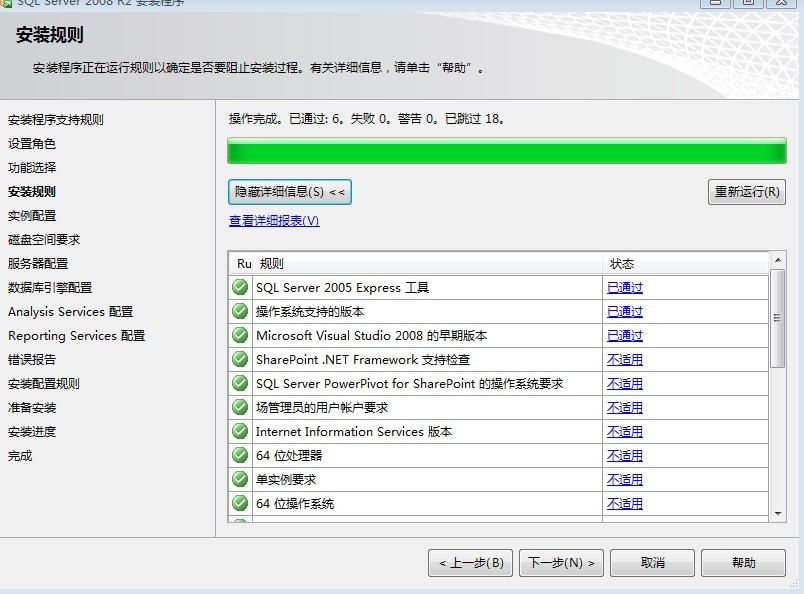Open 已通过 status for 操作系统支持的版本
This screenshot has height=594, width=804.
625,312
